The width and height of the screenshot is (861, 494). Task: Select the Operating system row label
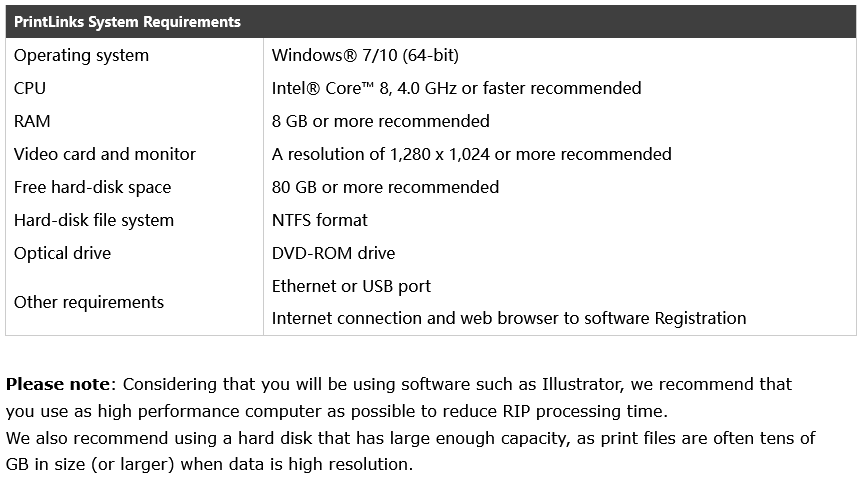[x=81, y=55]
